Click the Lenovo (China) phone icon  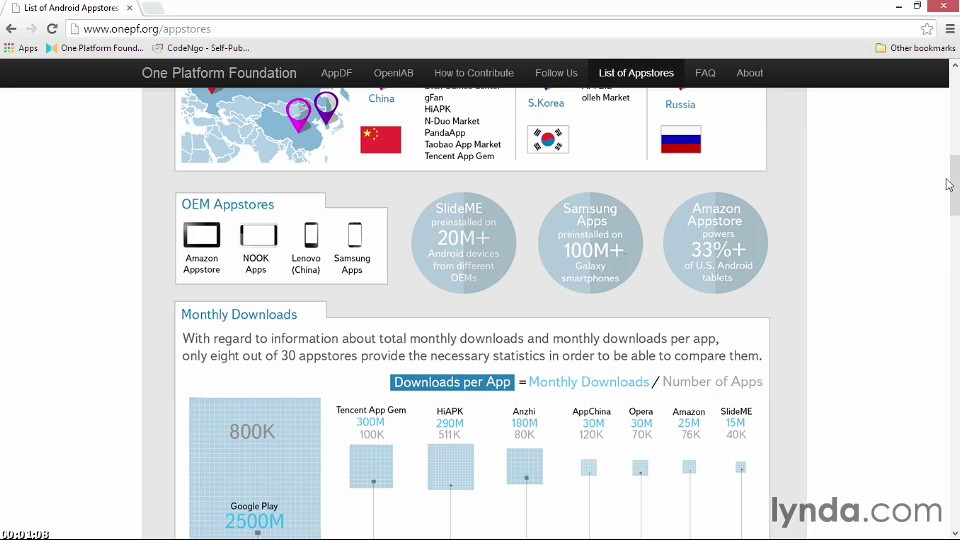(311, 235)
